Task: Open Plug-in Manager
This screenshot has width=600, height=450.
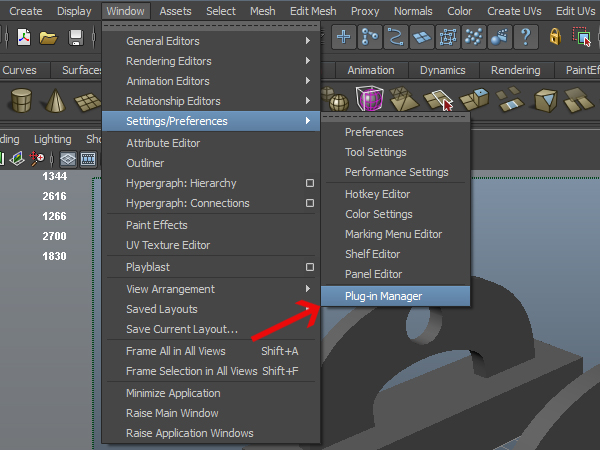Action: pos(395,296)
